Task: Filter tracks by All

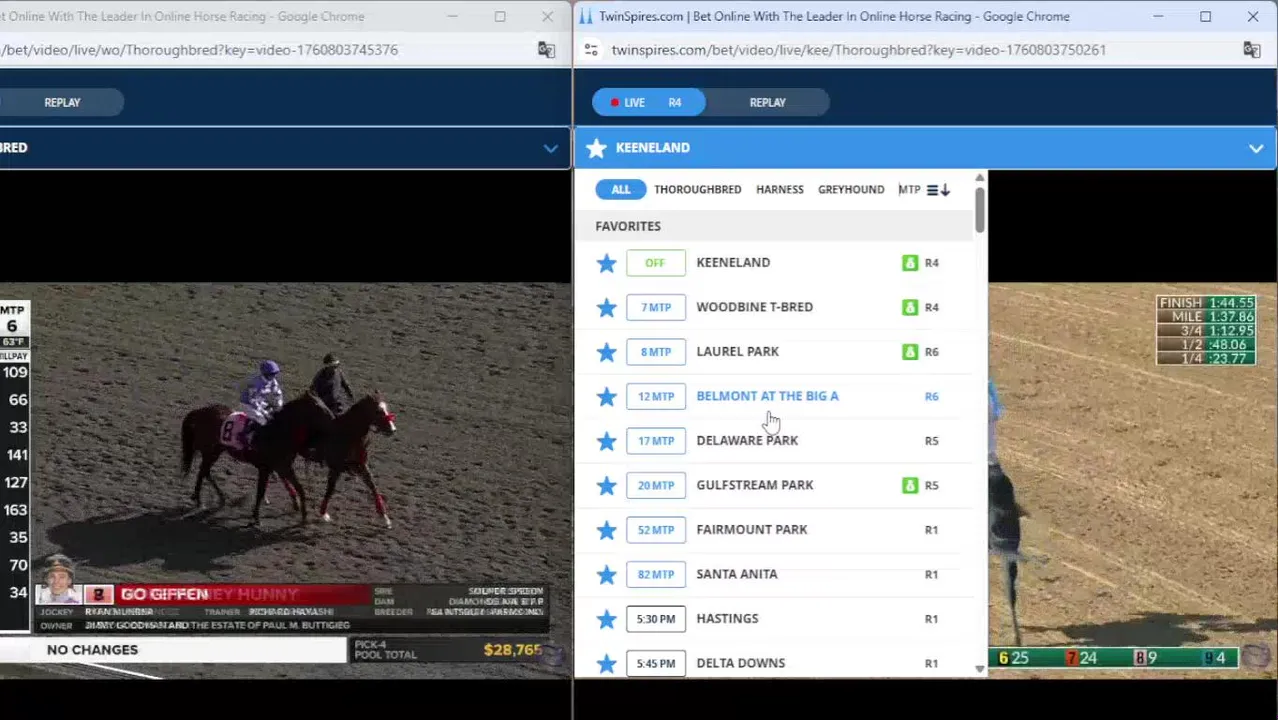Action: coord(621,189)
